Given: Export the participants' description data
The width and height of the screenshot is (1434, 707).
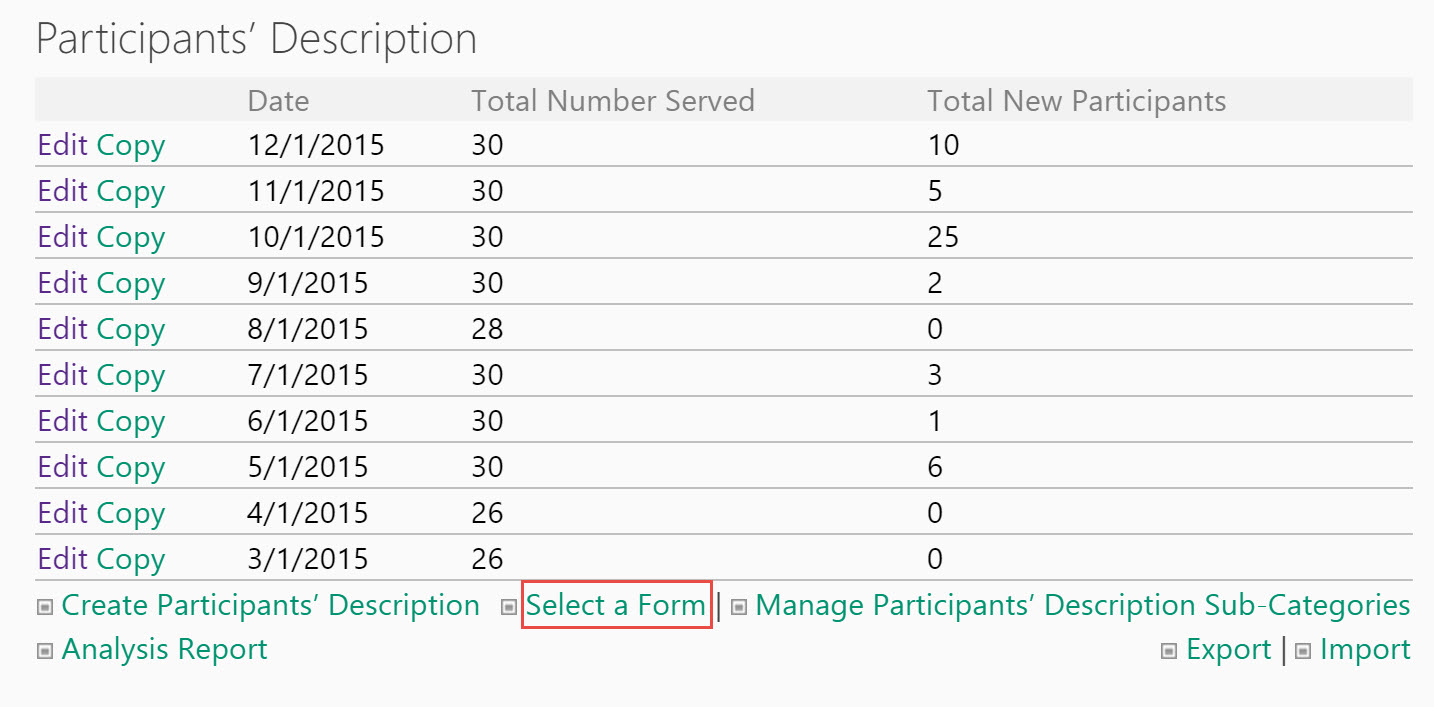Looking at the screenshot, I should (x=1229, y=649).
